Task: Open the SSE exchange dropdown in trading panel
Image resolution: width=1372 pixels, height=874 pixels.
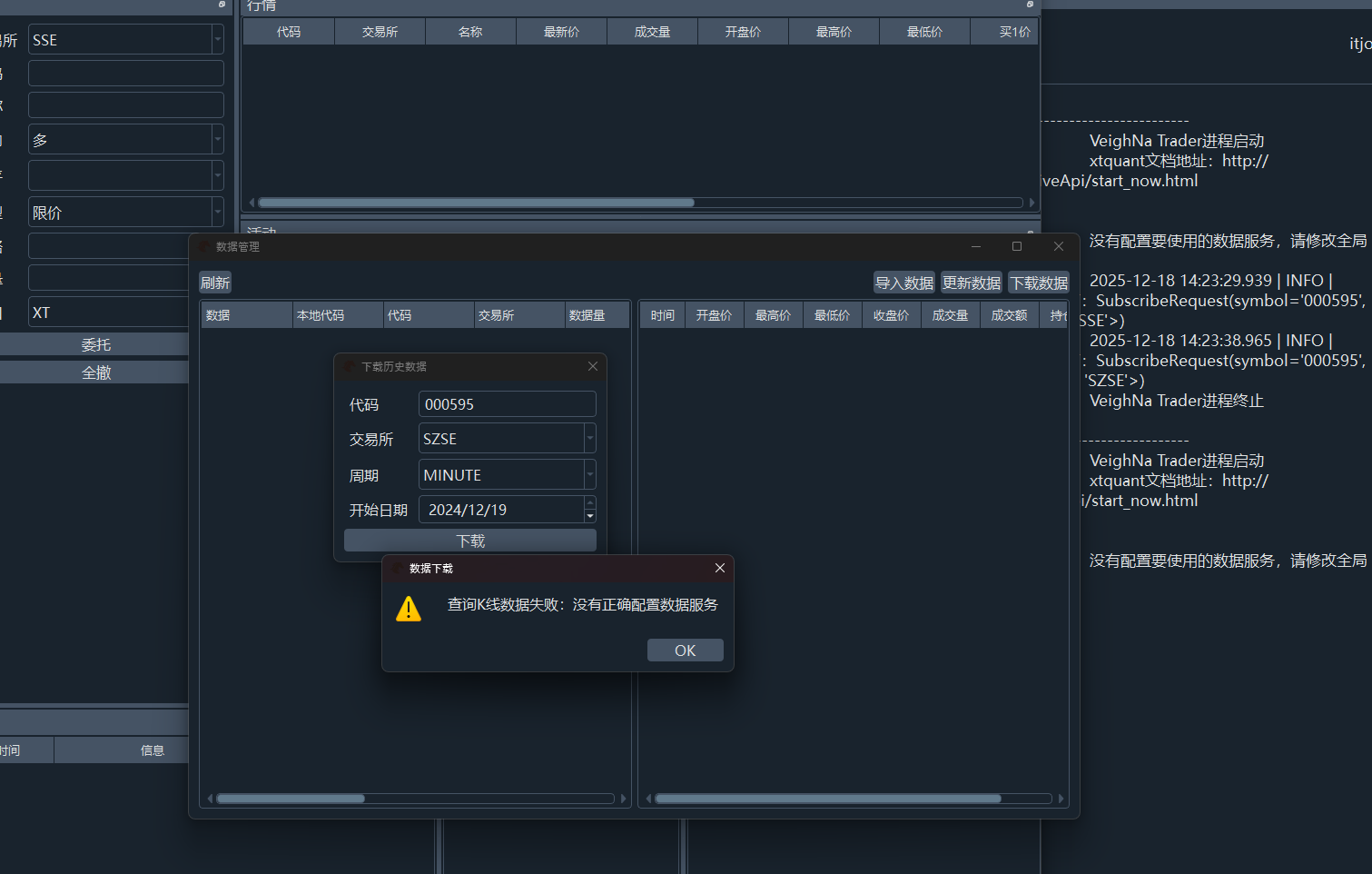Action: point(217,40)
